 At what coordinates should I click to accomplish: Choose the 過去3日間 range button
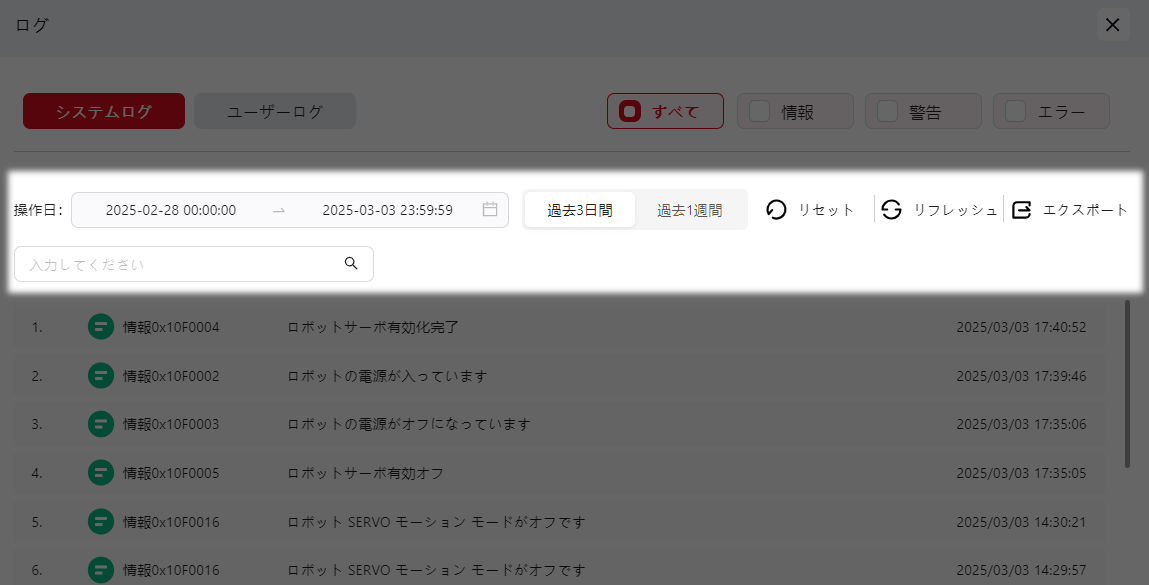[579, 210]
